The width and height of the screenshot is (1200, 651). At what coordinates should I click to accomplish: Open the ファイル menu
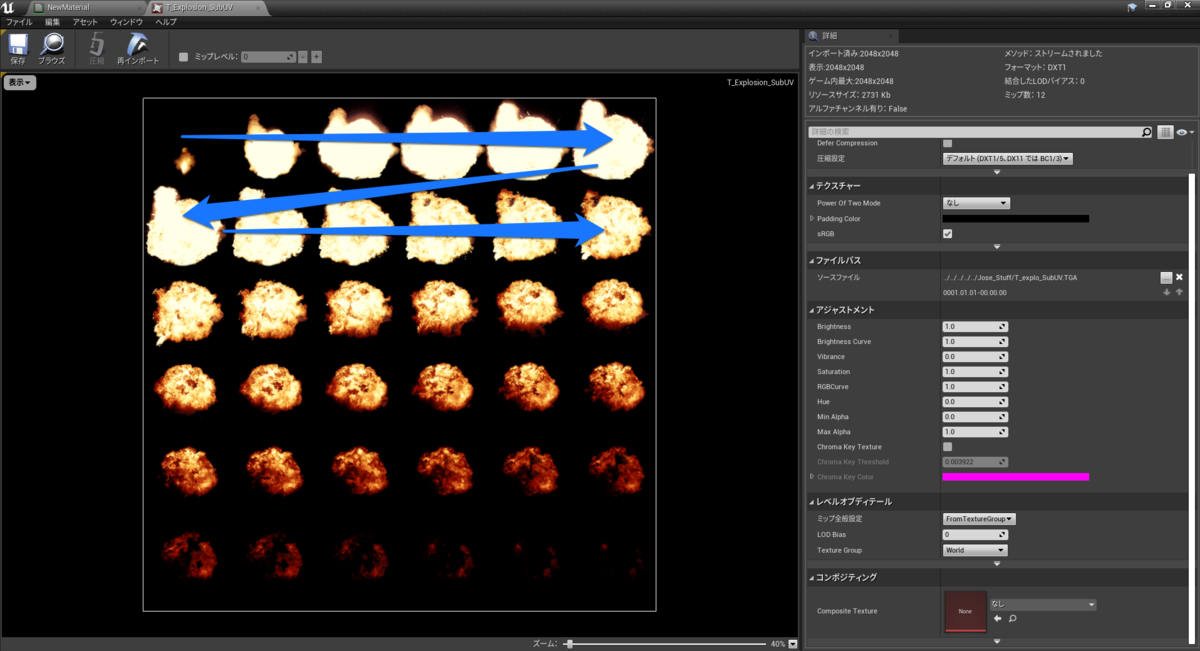pos(19,21)
